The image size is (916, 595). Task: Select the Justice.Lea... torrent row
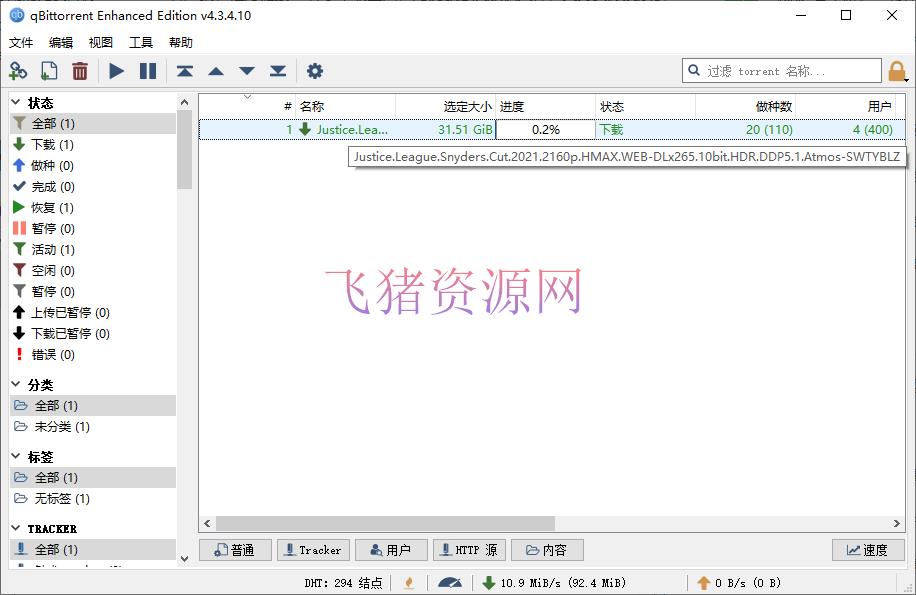(x=552, y=129)
